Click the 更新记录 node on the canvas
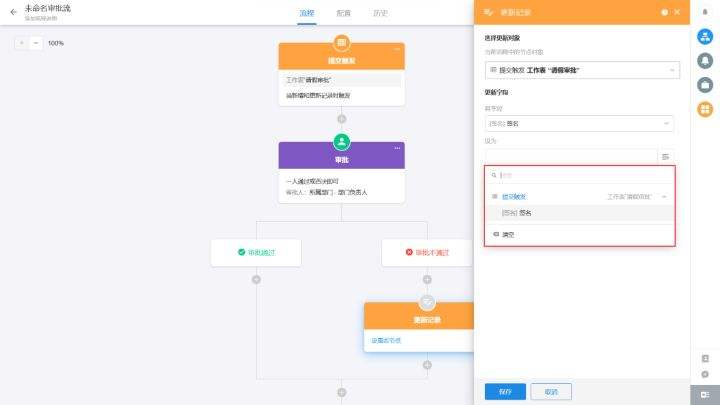 tap(419, 327)
